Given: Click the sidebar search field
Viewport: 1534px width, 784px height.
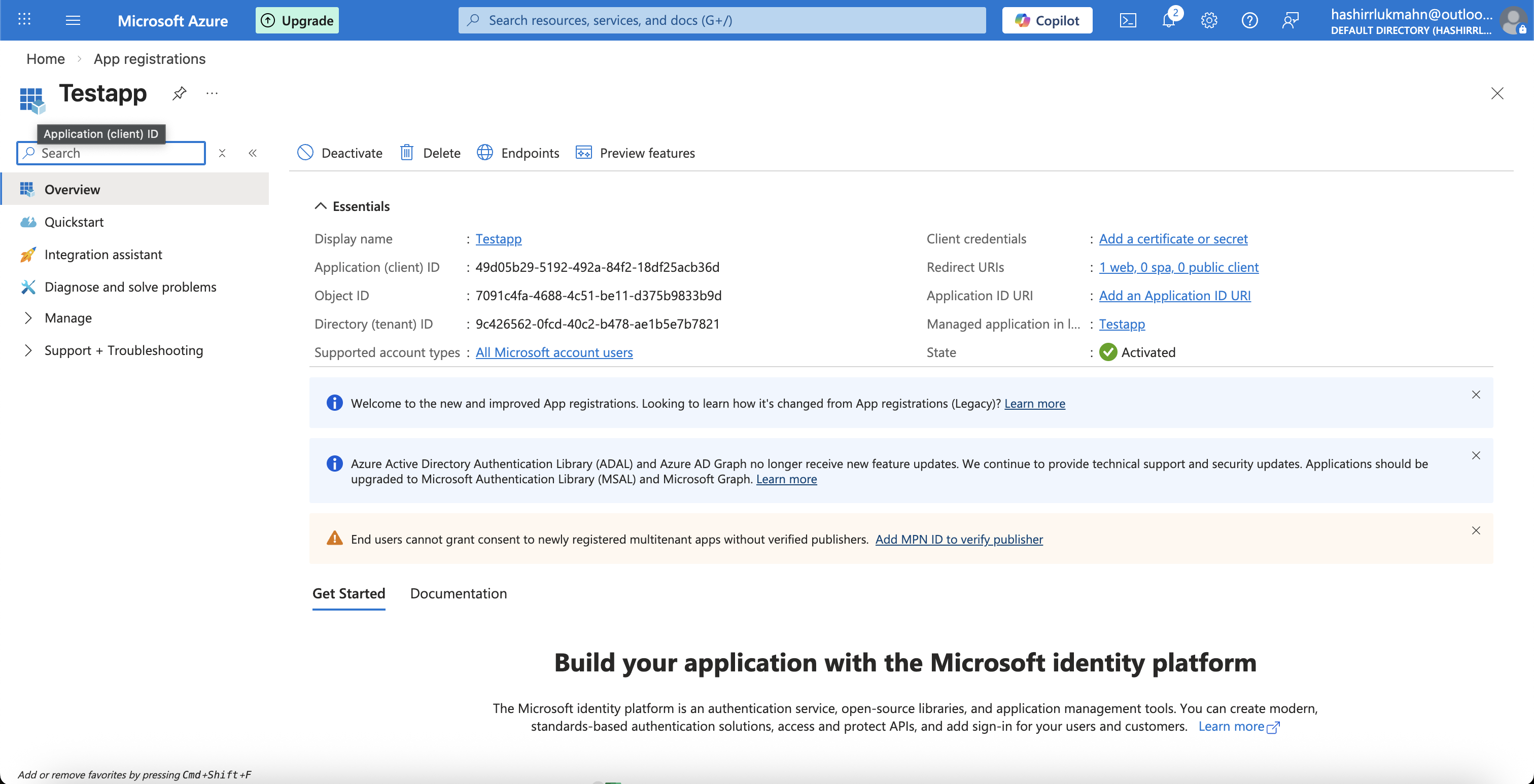Looking at the screenshot, I should click(111, 153).
